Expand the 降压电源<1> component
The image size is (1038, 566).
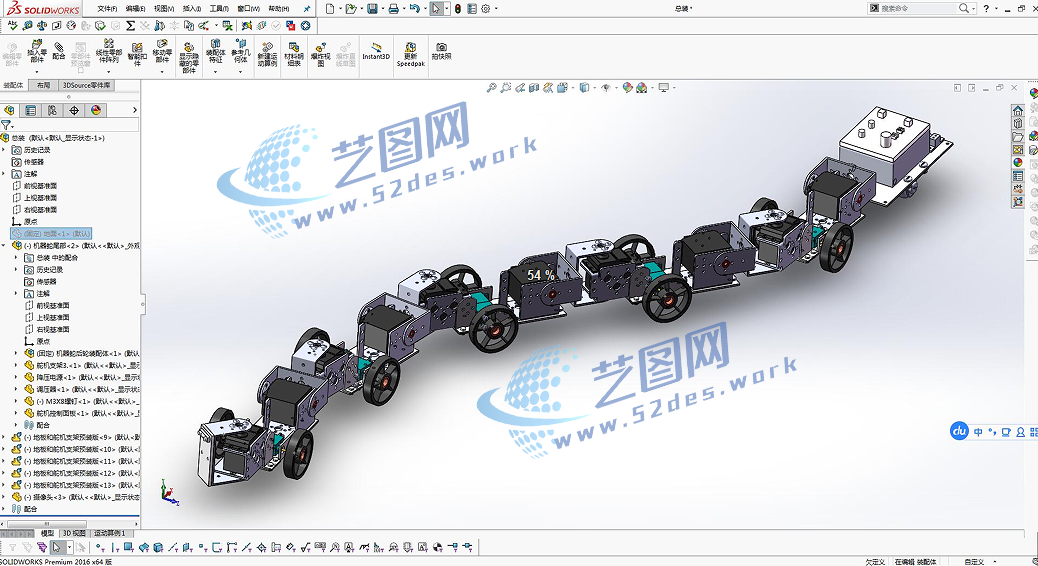tap(16, 377)
